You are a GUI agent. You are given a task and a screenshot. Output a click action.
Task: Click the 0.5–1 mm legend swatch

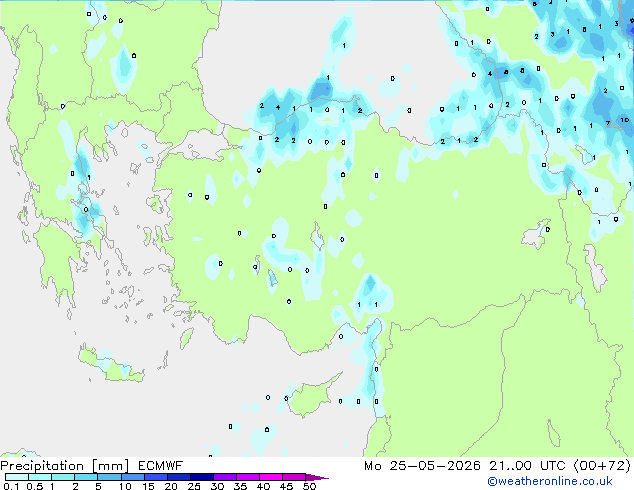coord(40,477)
